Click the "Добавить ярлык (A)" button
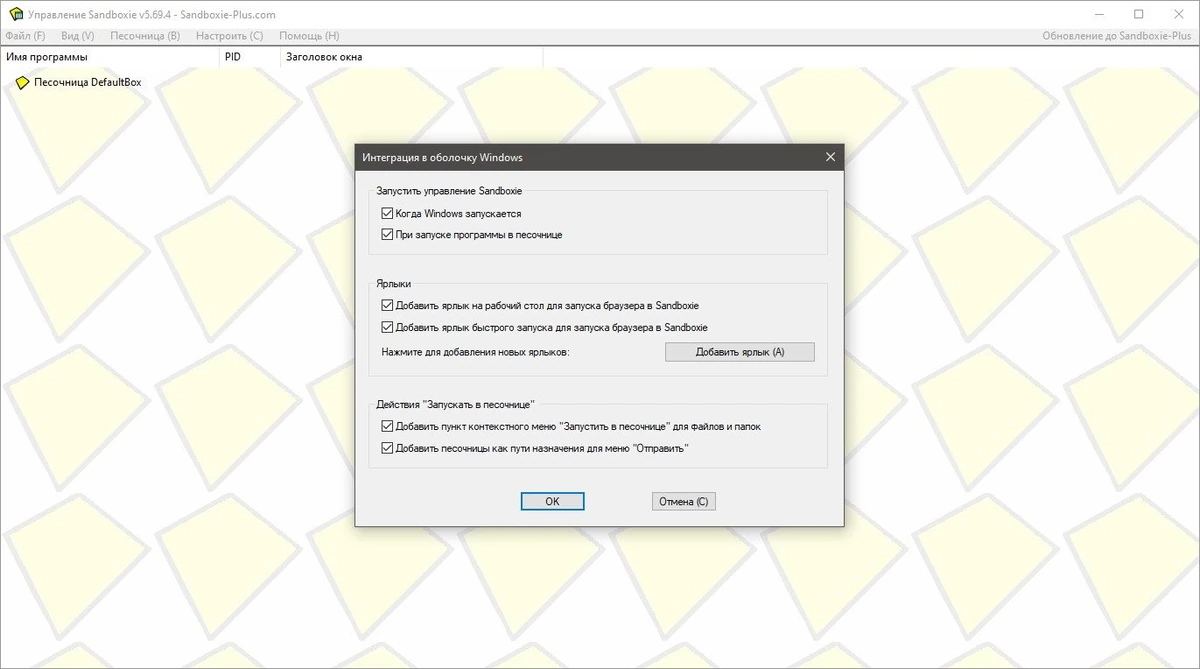The image size is (1200, 669). tap(740, 352)
